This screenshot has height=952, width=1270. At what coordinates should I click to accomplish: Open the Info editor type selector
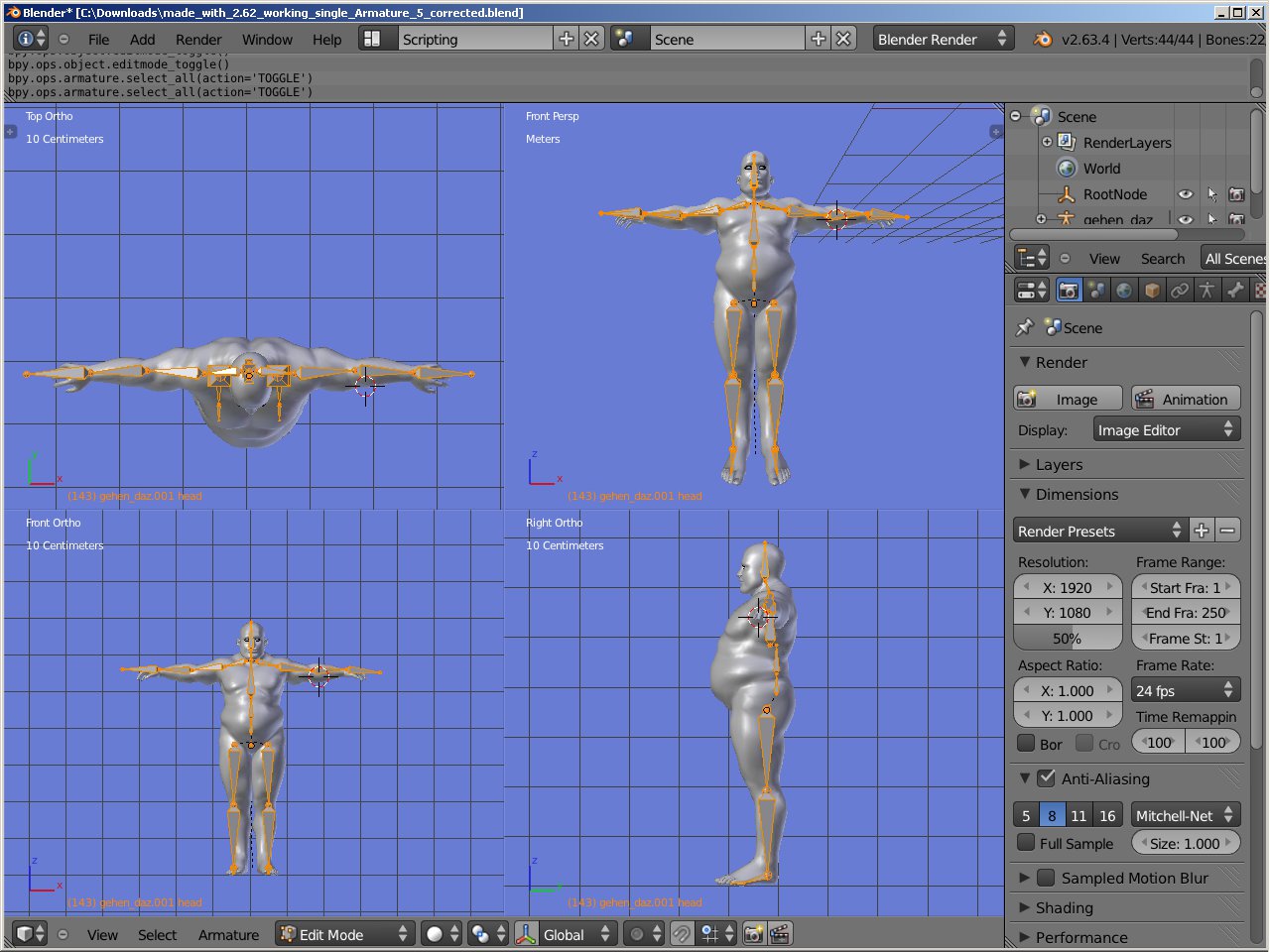pos(31,39)
